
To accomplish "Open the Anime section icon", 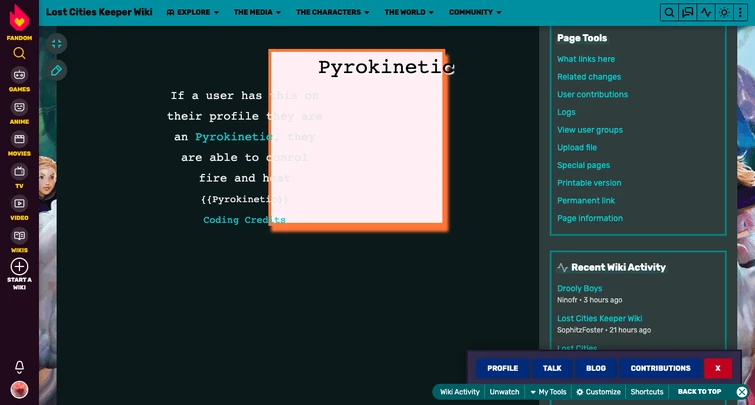I will click(19, 107).
